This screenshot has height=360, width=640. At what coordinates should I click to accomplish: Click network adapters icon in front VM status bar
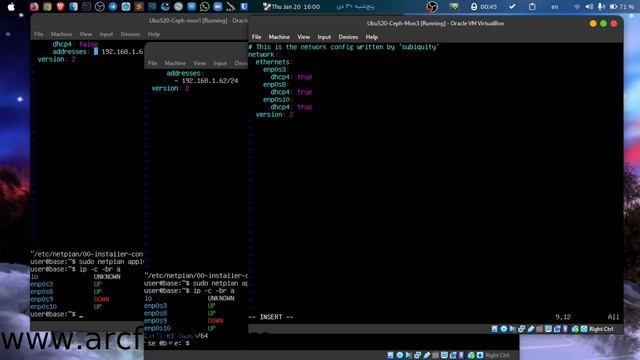521,329
